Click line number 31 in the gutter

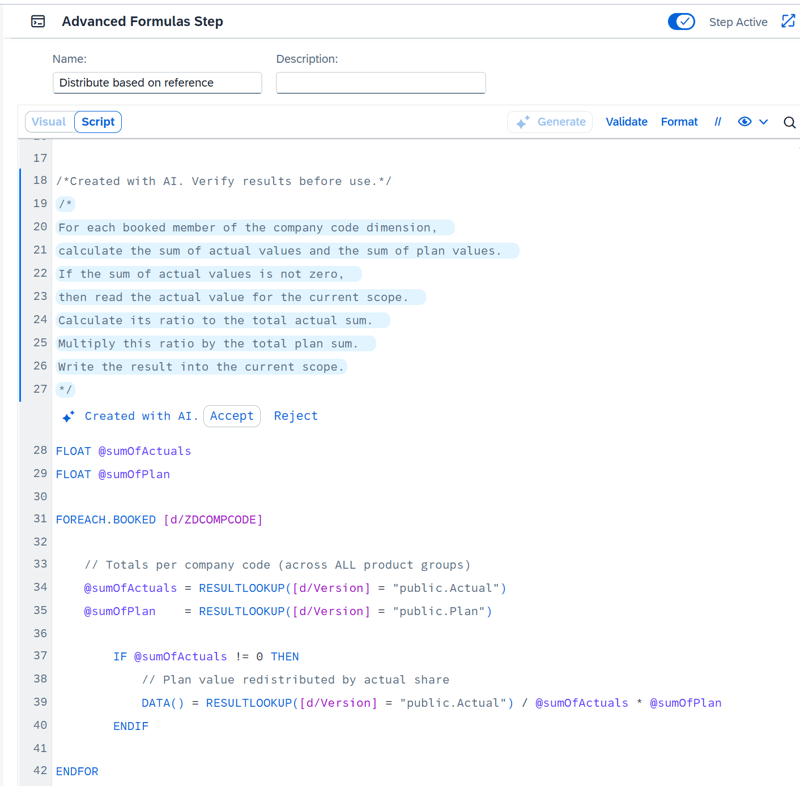[x=40, y=519]
